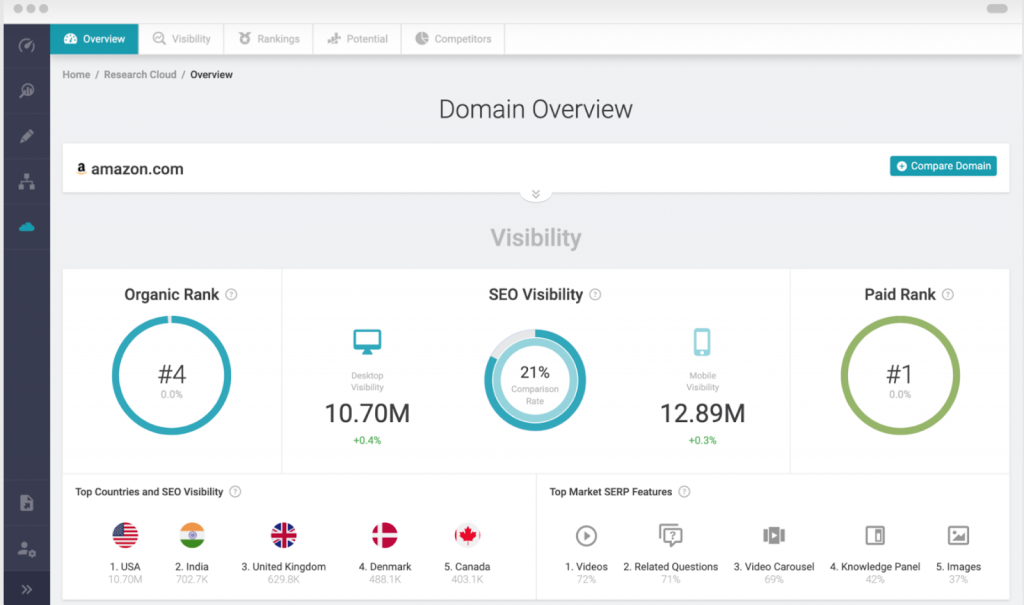Click the 702.7K India visibility value
Viewport: 1024px width, 605px height.
(192, 580)
